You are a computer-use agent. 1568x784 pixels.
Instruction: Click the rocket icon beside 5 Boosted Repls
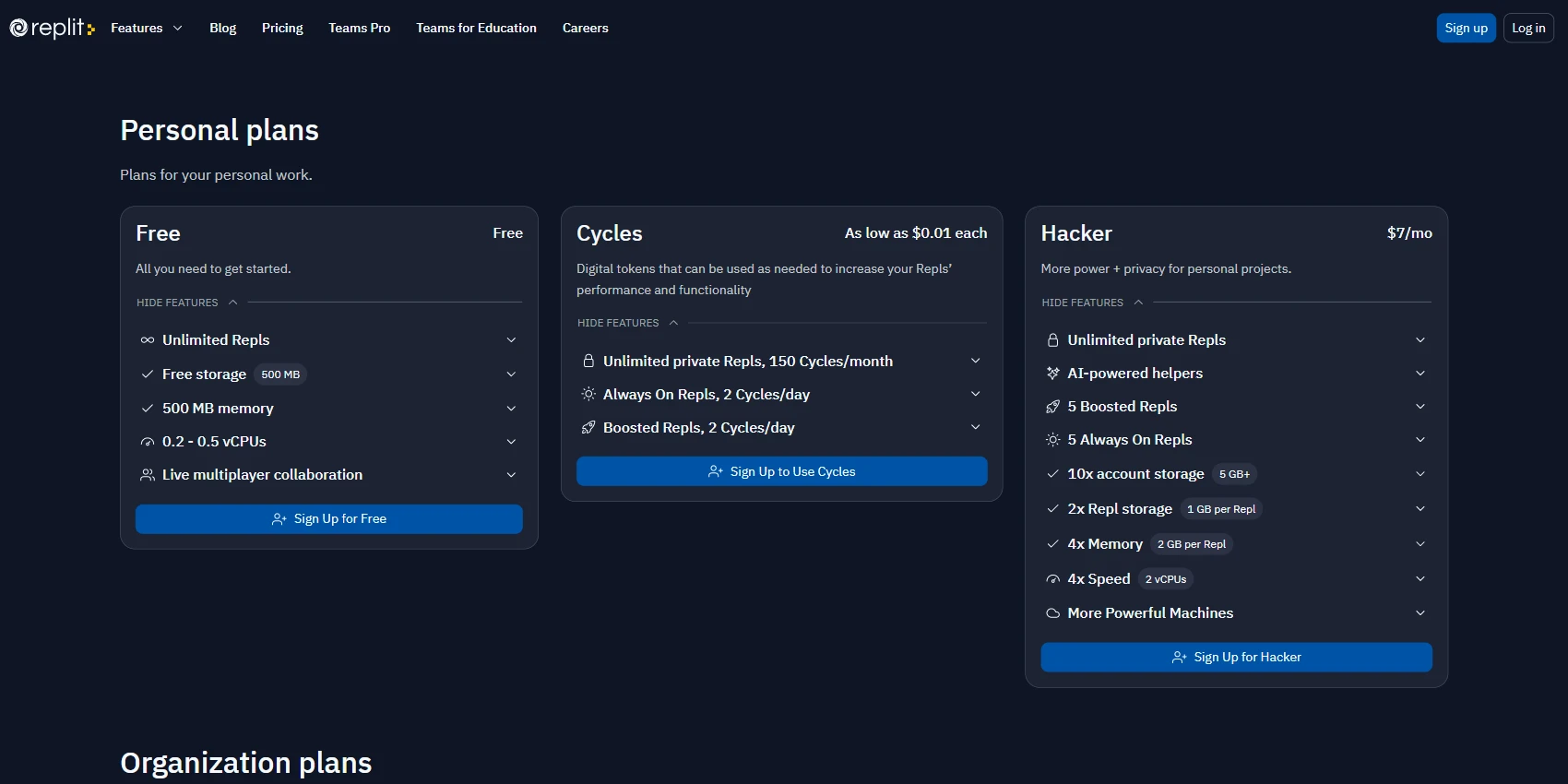(x=1052, y=407)
